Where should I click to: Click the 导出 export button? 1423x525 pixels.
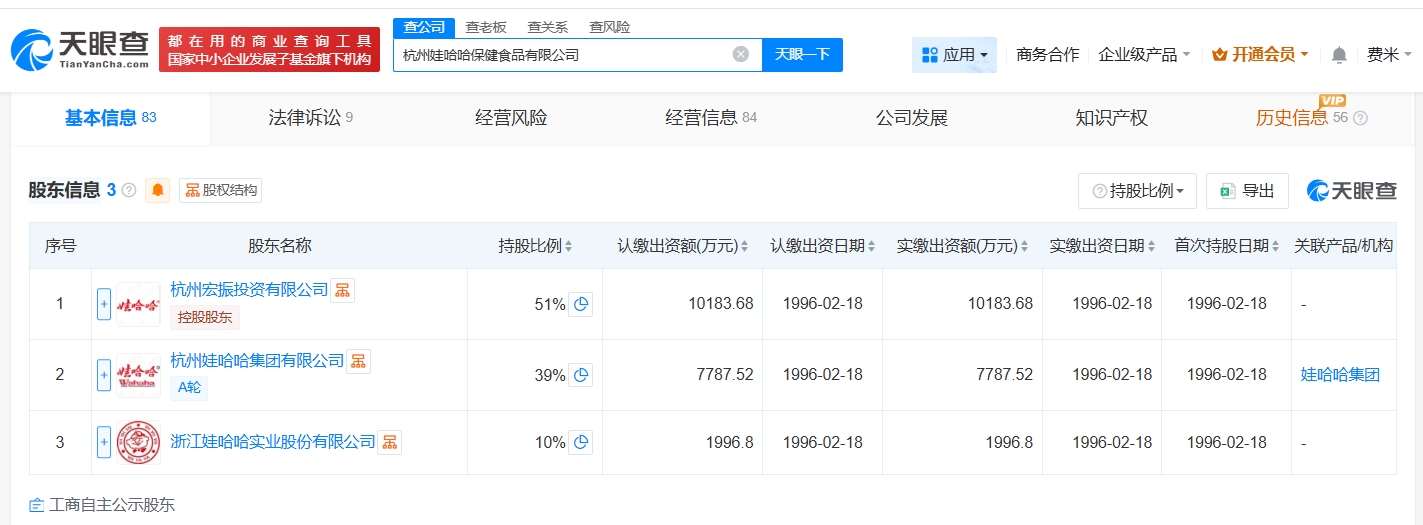coord(1247,191)
